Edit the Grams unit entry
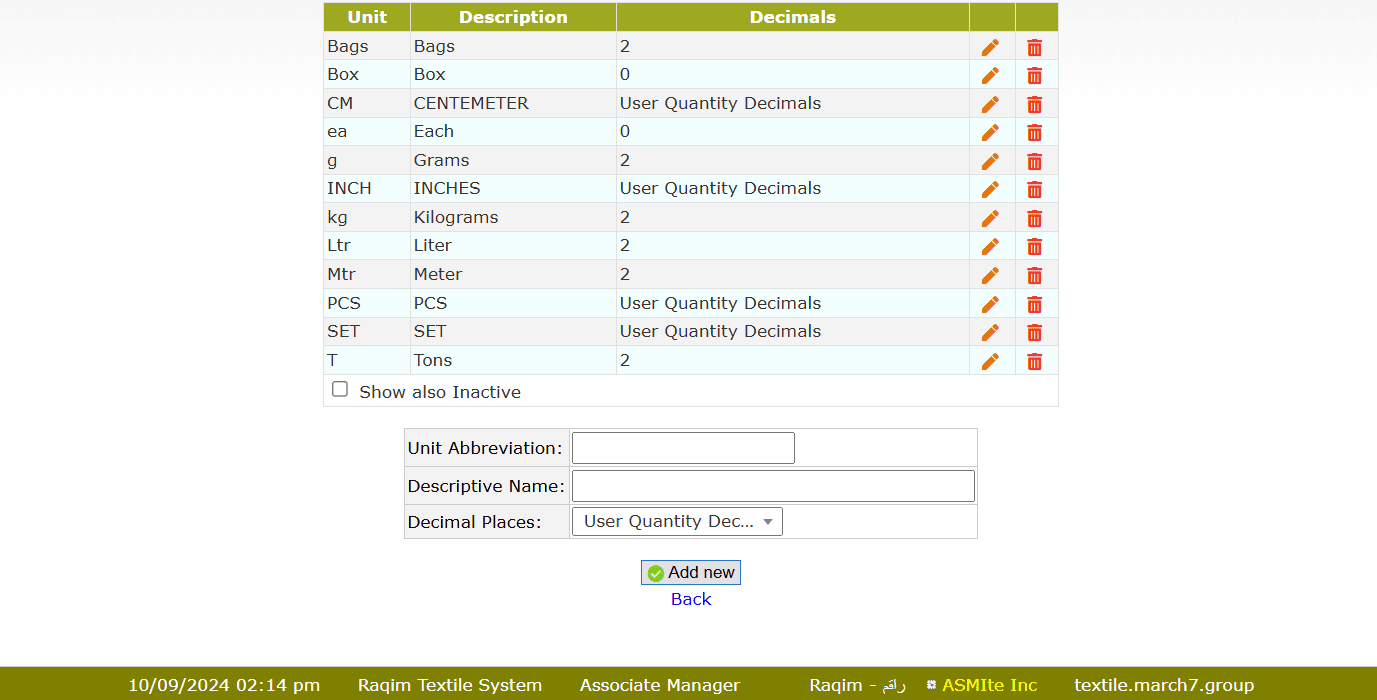 click(x=990, y=161)
